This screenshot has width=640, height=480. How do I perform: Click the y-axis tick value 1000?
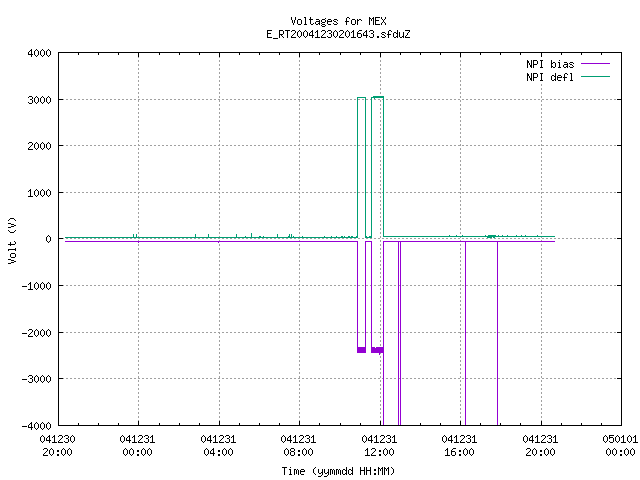[40, 193]
